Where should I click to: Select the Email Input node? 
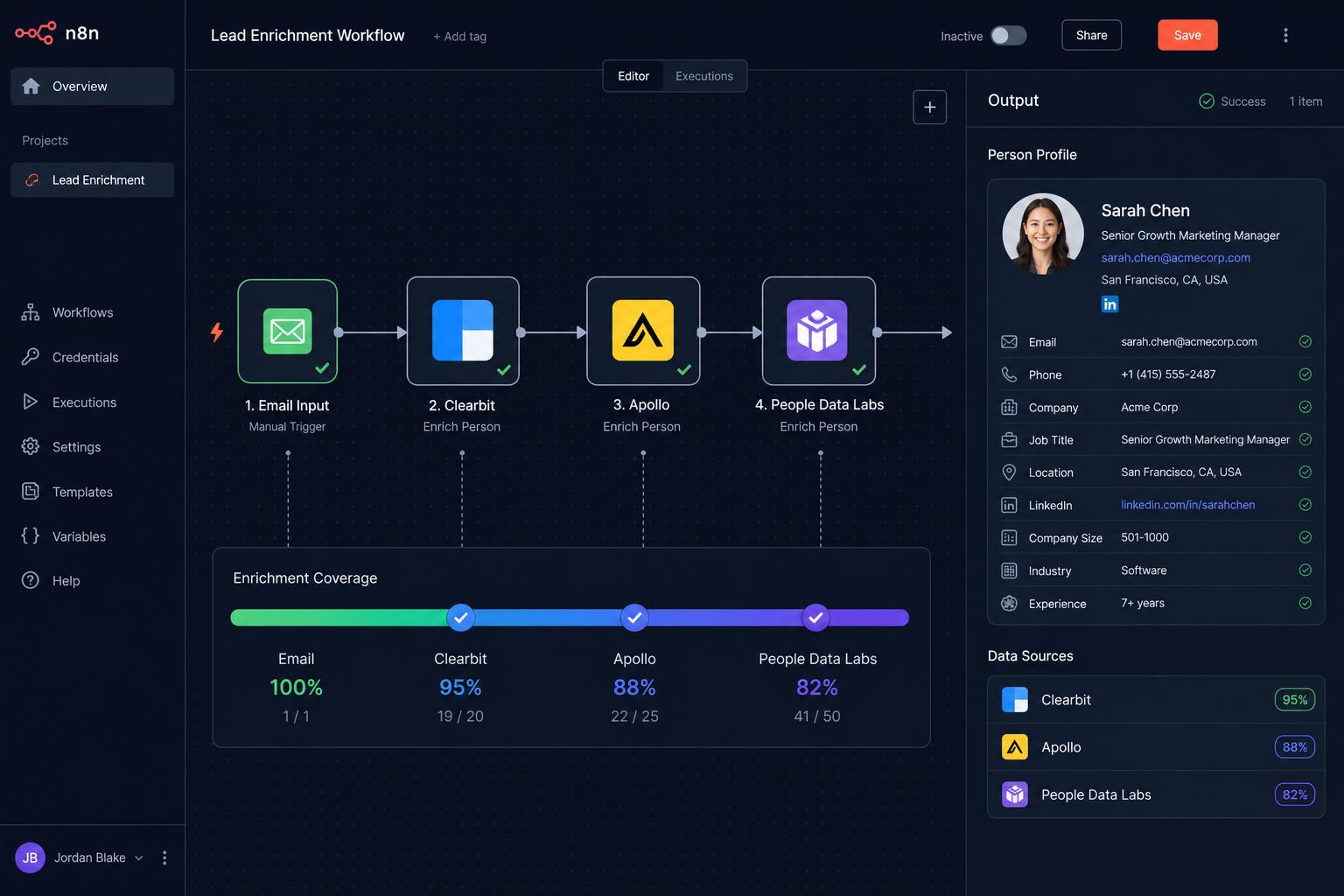287,331
